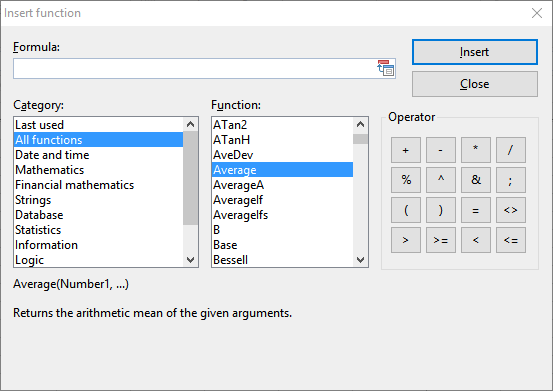Choose the Date and time category
Screen dimensions: 553x391
coord(98,155)
